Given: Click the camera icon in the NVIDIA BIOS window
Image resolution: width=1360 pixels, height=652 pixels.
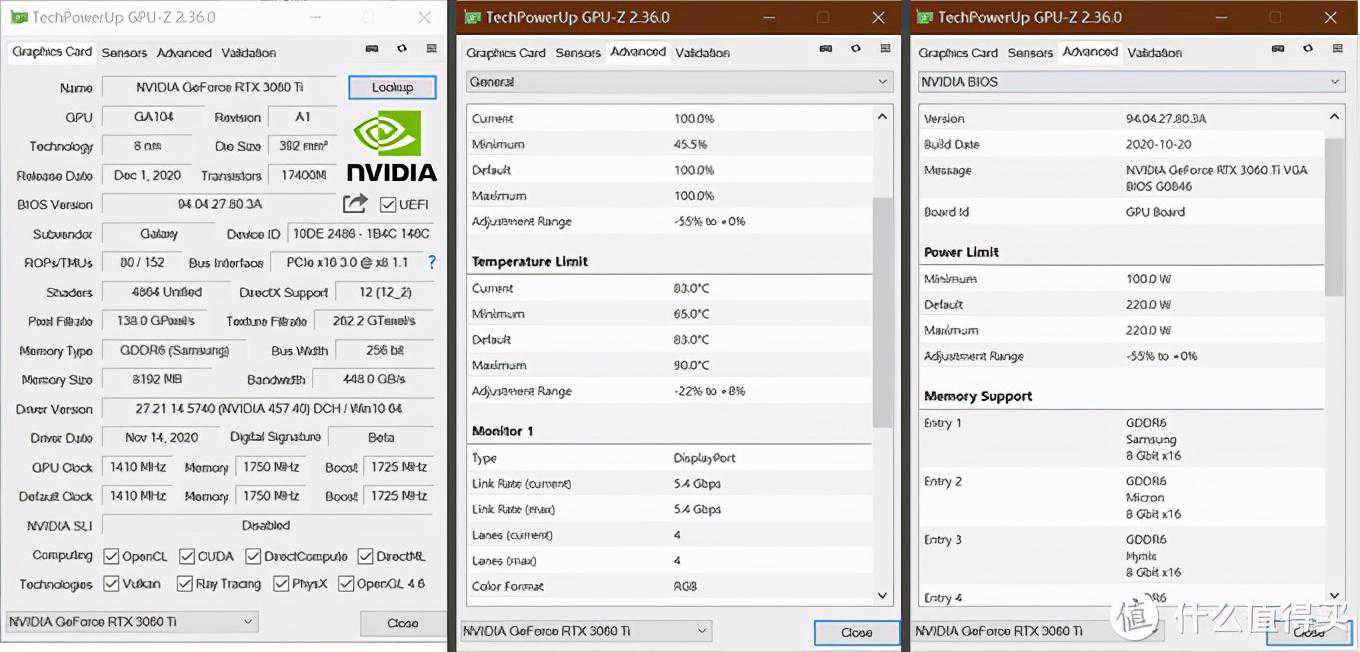Looking at the screenshot, I should pos(1278,48).
